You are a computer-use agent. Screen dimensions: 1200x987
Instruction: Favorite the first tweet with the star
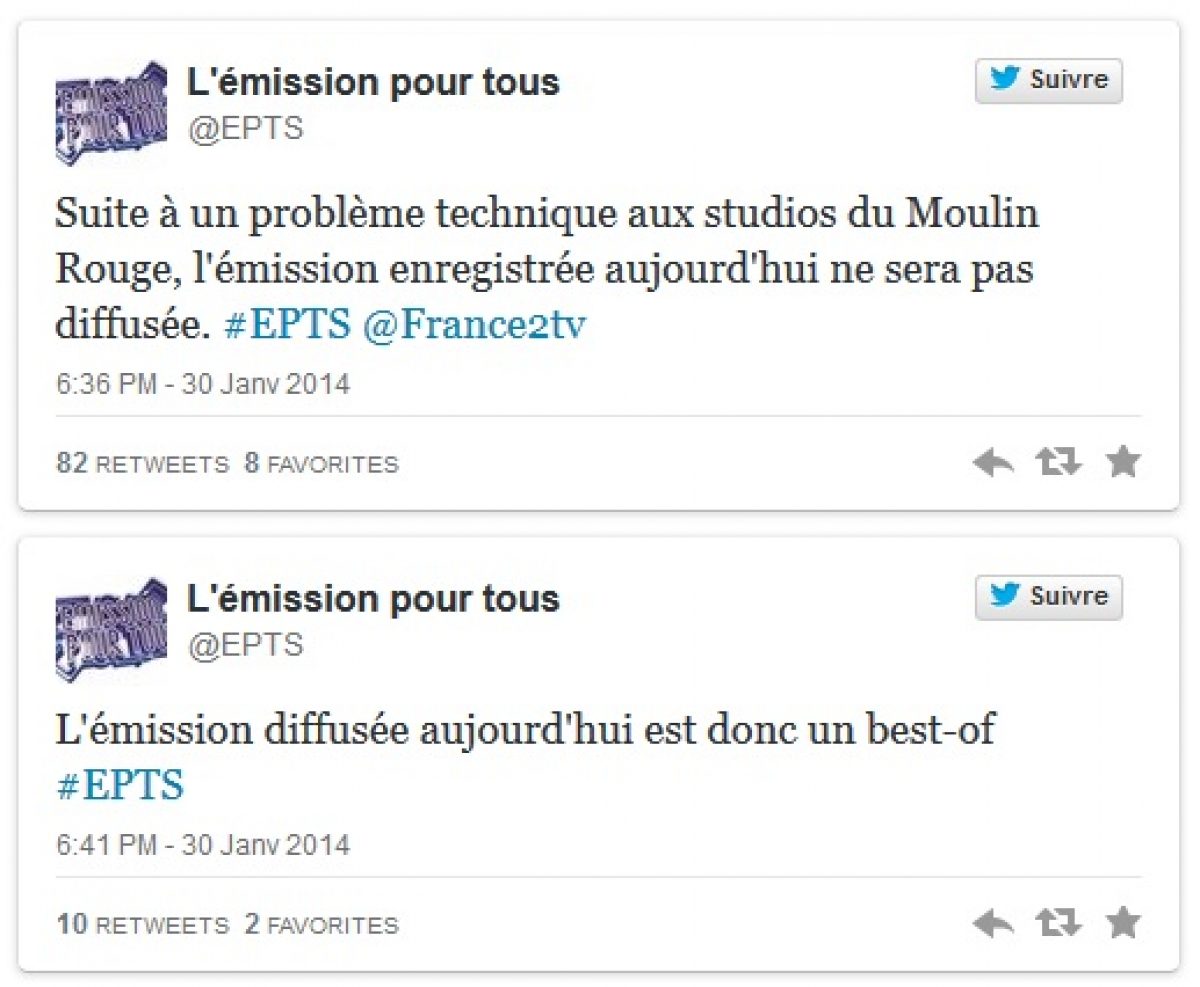[x=1123, y=462]
